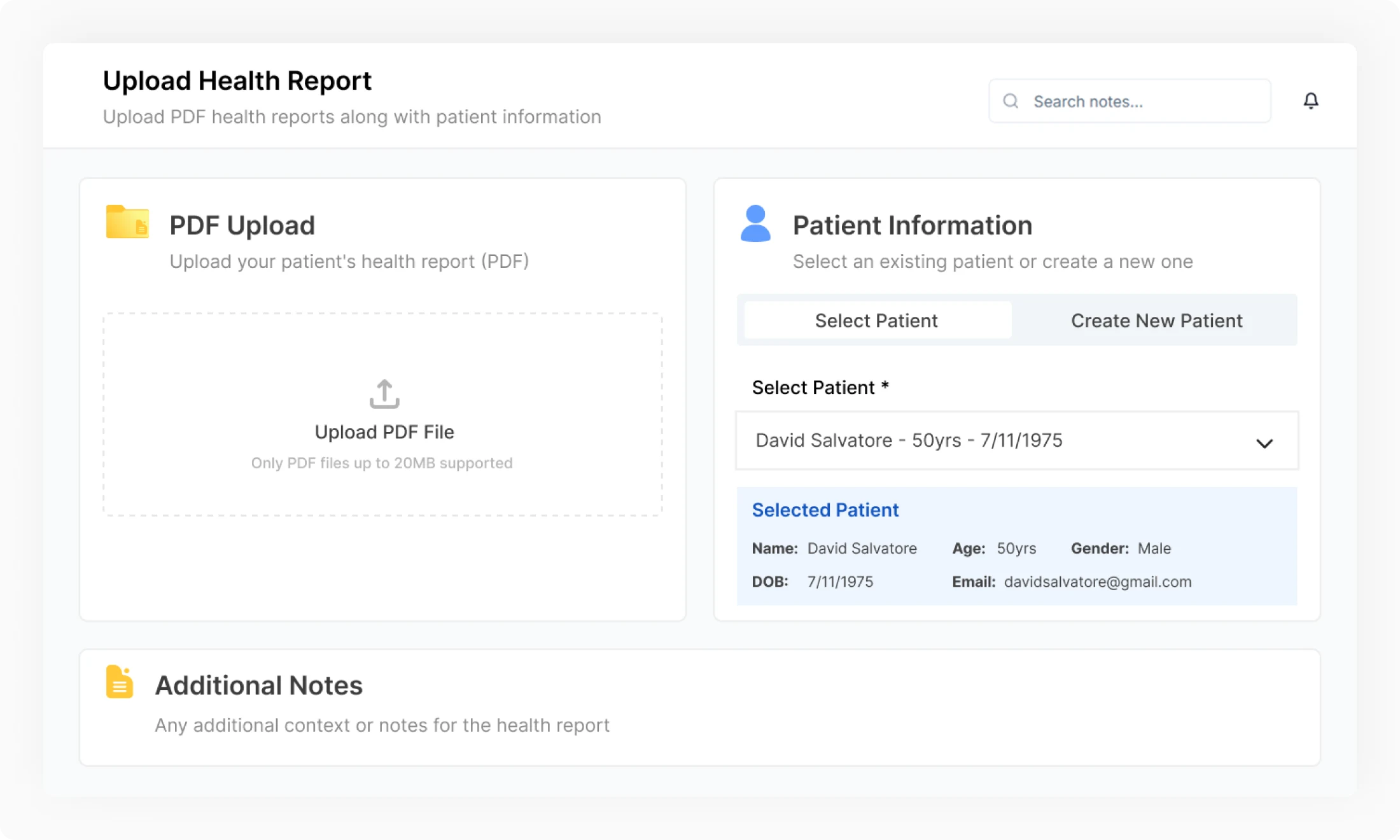Click the Upload PDF File button

[x=384, y=431]
